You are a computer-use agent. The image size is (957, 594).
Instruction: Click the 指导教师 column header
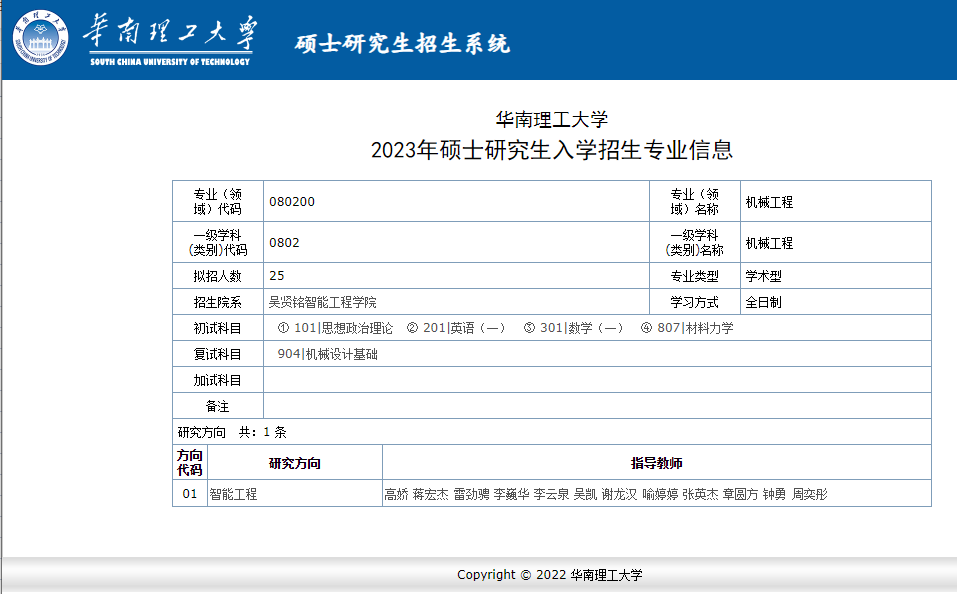point(657,463)
